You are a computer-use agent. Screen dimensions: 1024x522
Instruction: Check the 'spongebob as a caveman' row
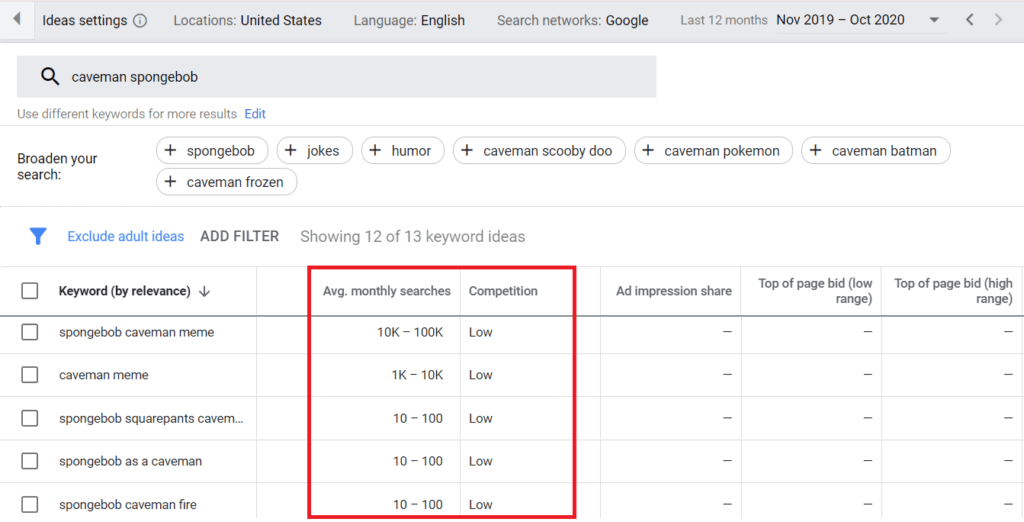pyautogui.click(x=29, y=461)
